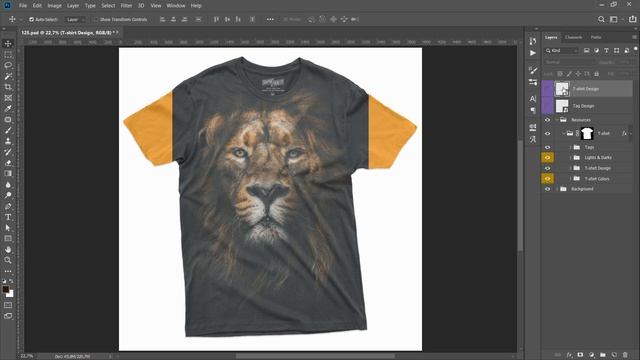Image resolution: width=640 pixels, height=360 pixels.
Task: Hide the Tags group
Action: coord(547,147)
